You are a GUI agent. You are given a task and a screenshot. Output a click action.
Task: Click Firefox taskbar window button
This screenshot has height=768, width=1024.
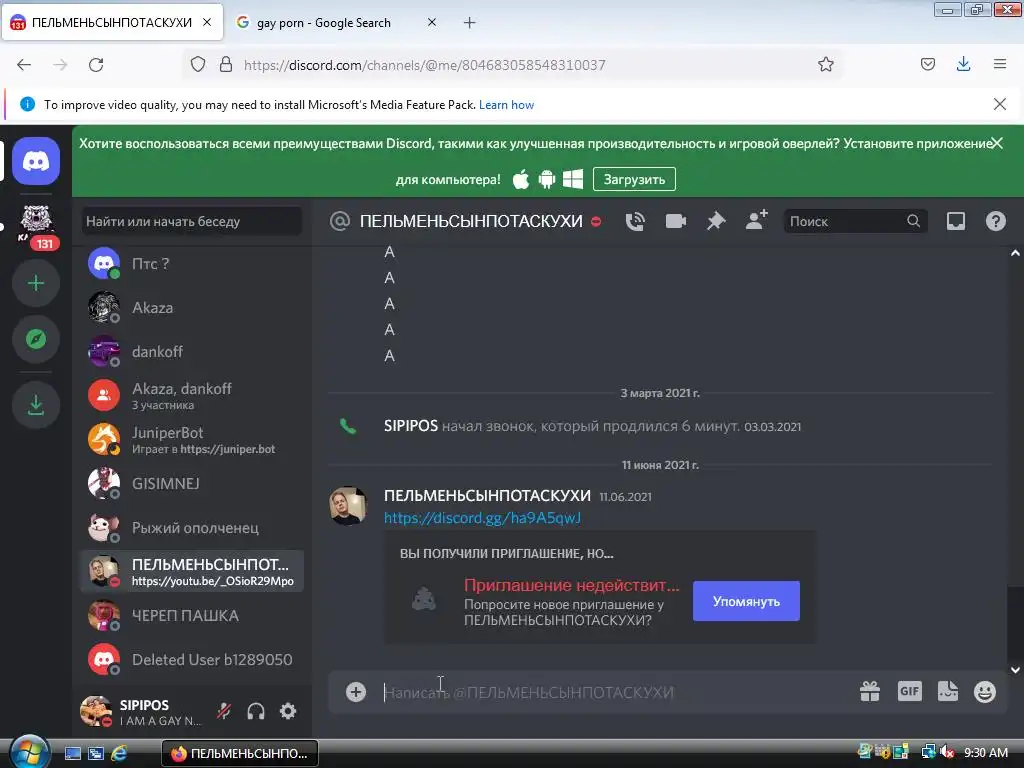click(x=240, y=753)
